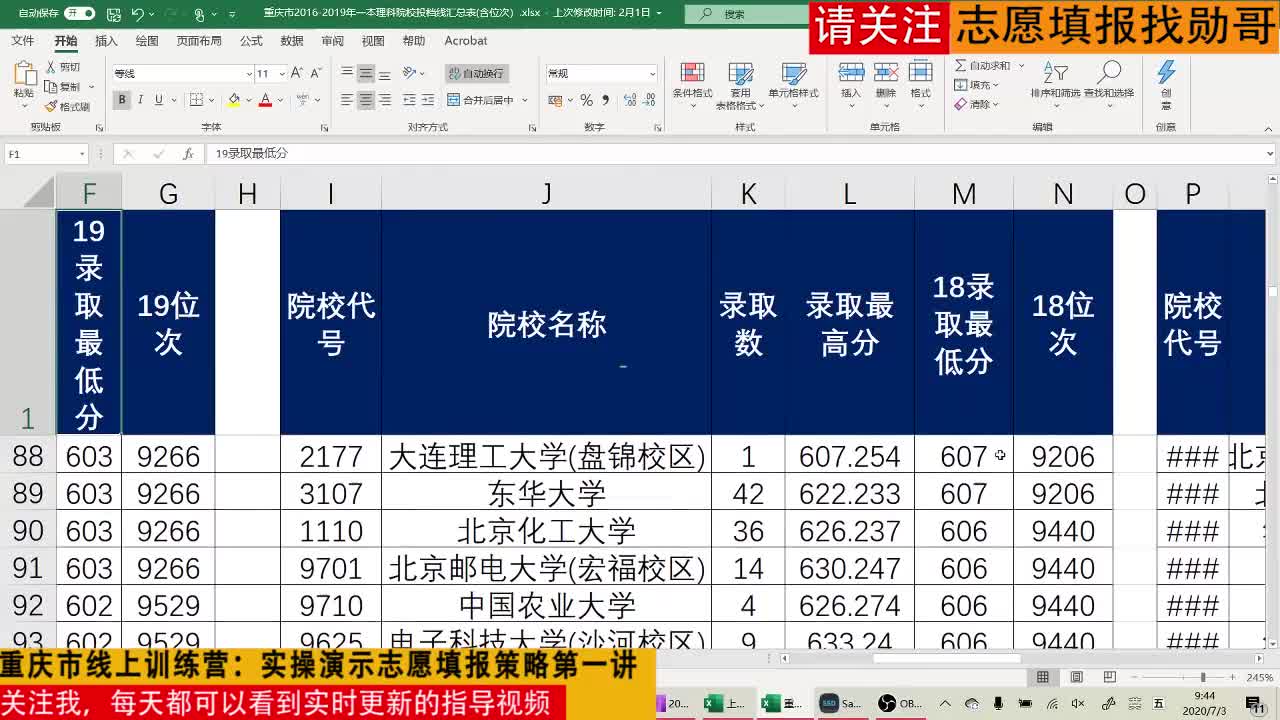This screenshot has width=1280, height=720.
Task: Click the zoom slider handle
Action: pyautogui.click(x=1203, y=677)
